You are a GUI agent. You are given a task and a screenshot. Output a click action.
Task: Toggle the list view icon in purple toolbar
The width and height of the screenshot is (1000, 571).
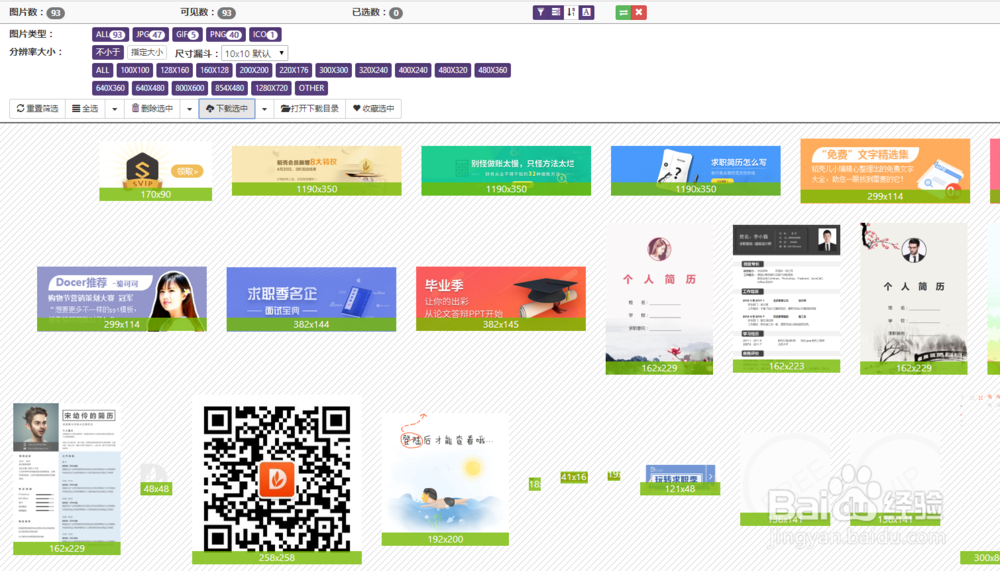555,12
